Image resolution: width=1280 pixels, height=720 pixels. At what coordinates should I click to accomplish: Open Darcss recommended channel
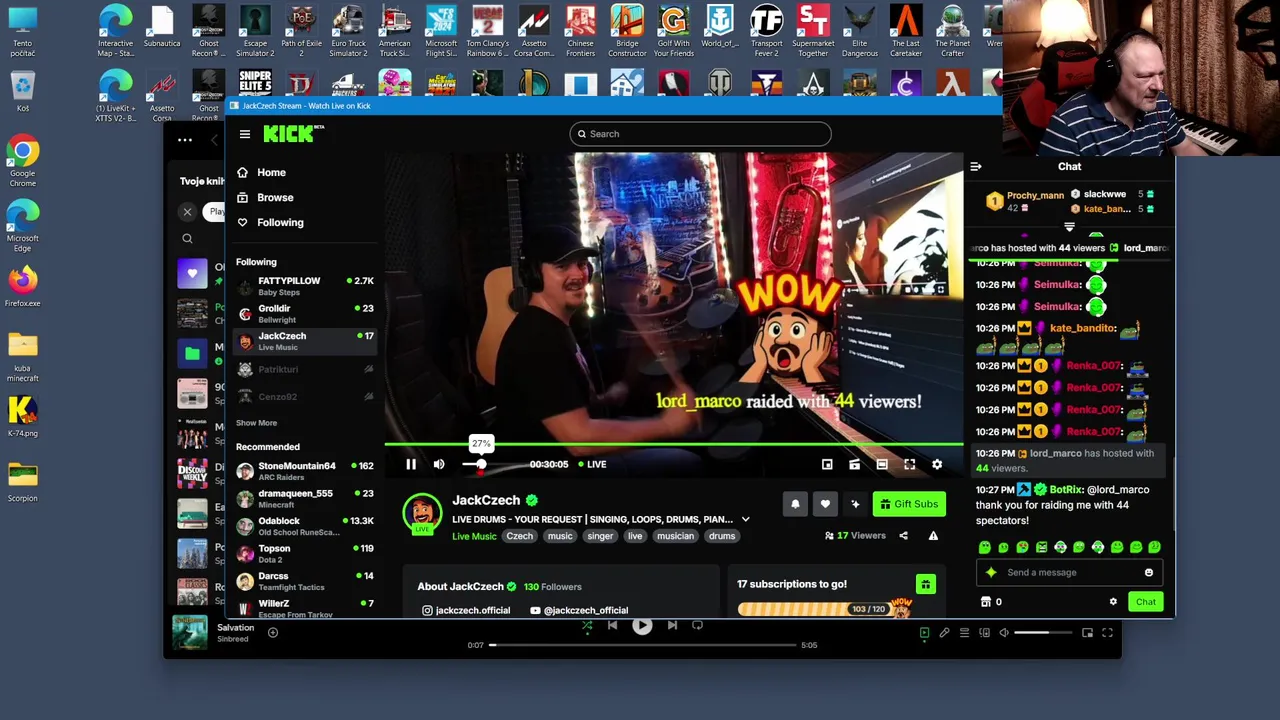(305, 581)
